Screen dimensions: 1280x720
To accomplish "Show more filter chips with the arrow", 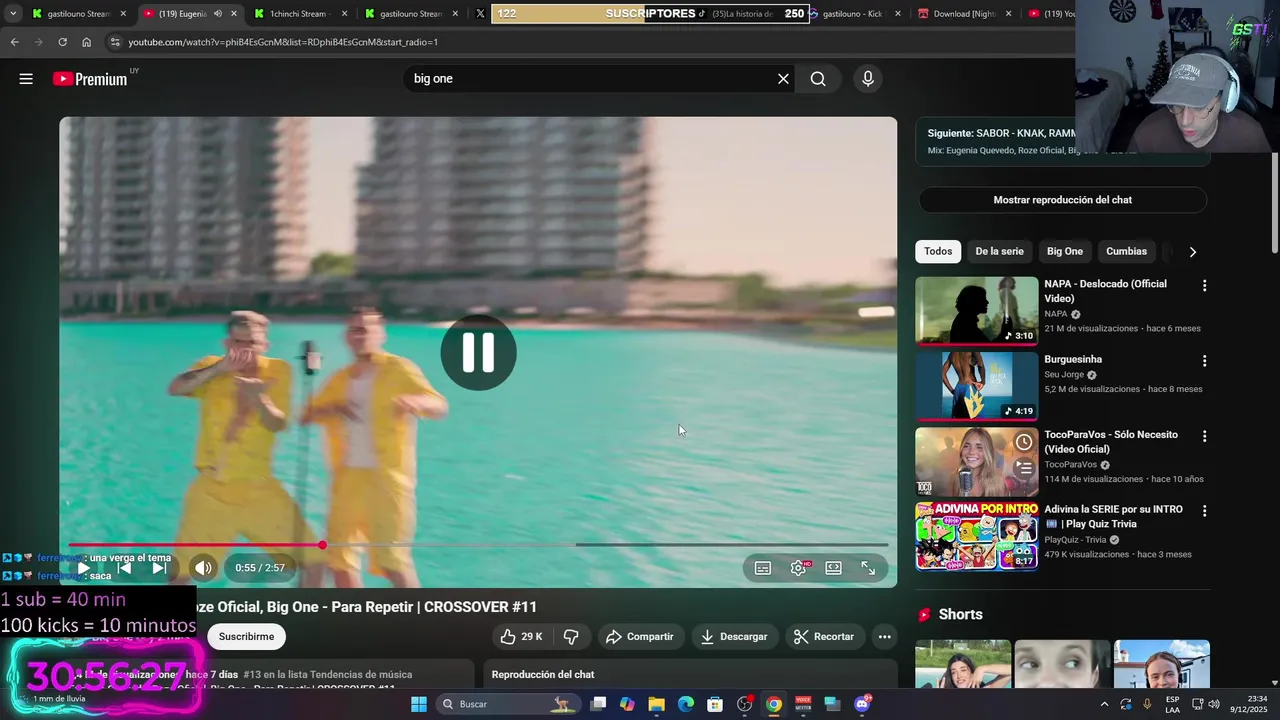I will coord(1192,252).
